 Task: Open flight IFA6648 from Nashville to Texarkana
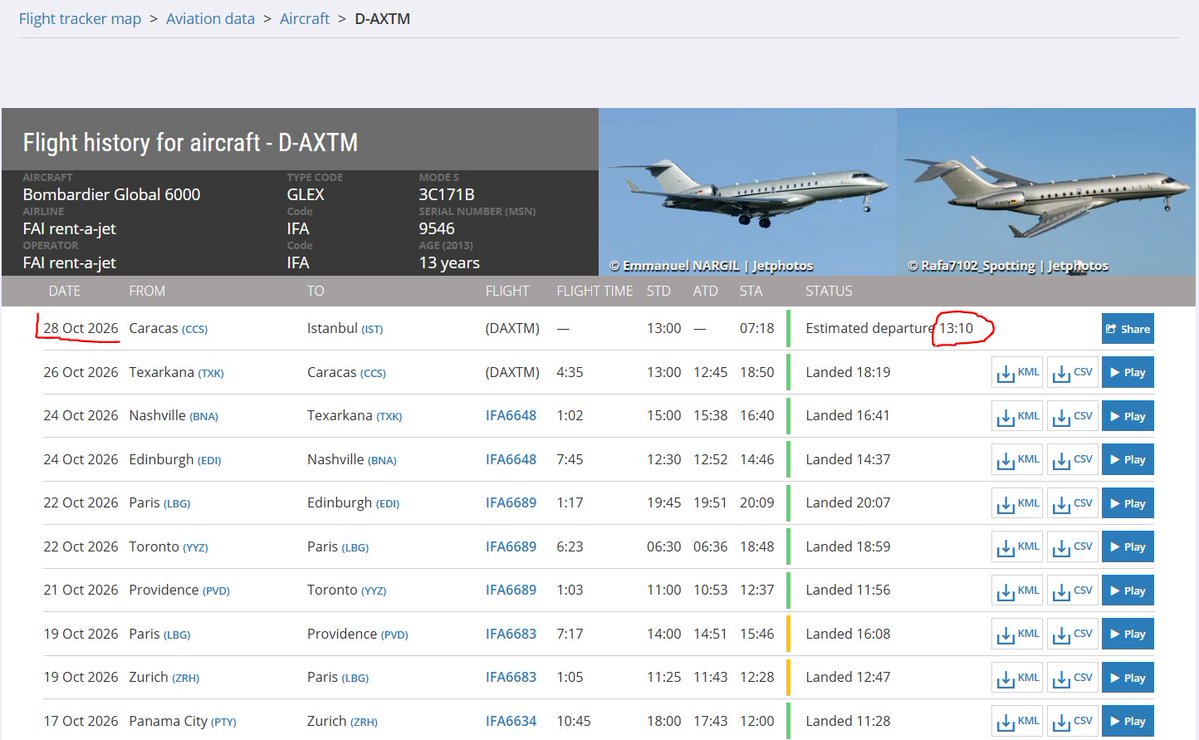pyautogui.click(x=511, y=416)
